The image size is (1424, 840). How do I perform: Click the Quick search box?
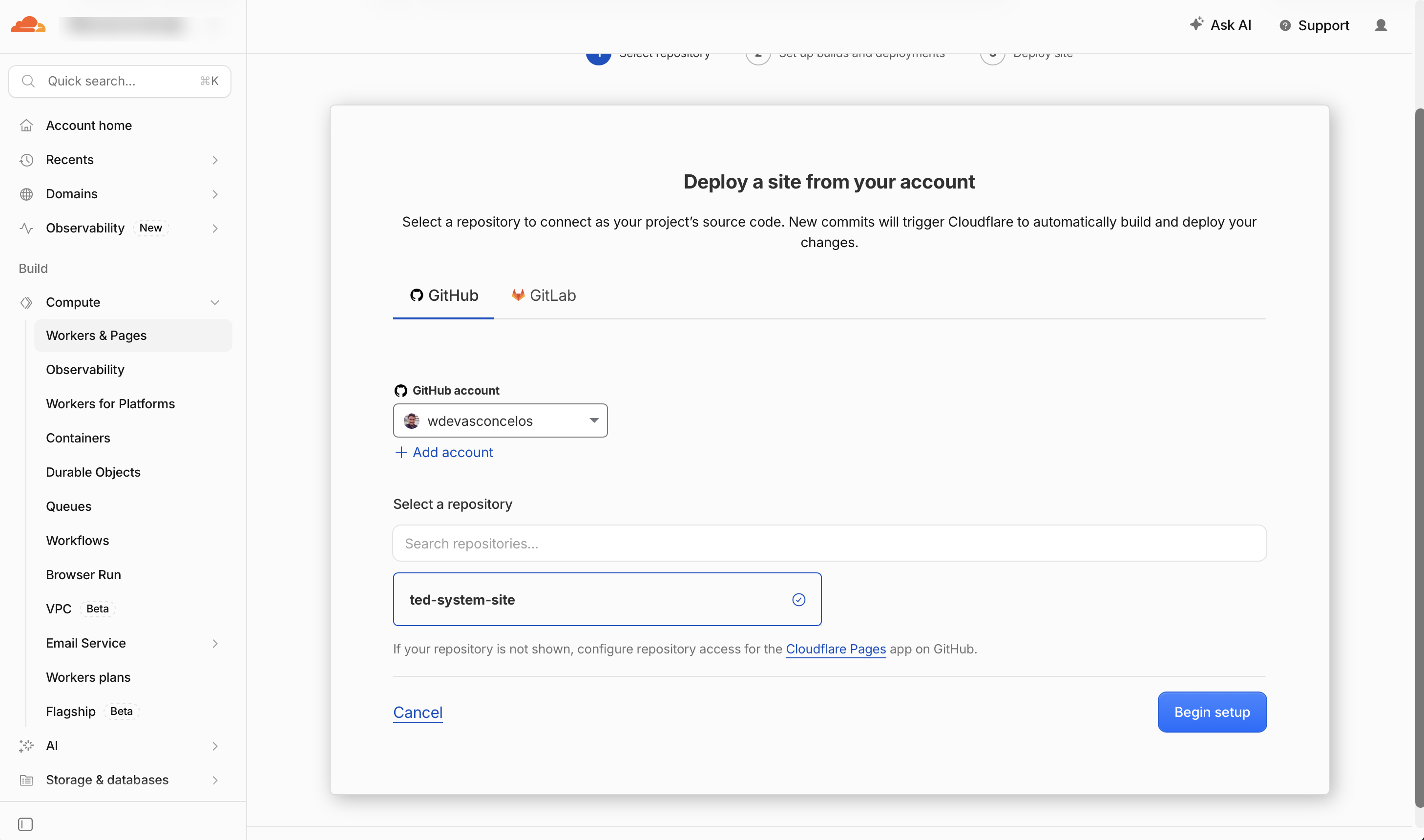coord(120,81)
